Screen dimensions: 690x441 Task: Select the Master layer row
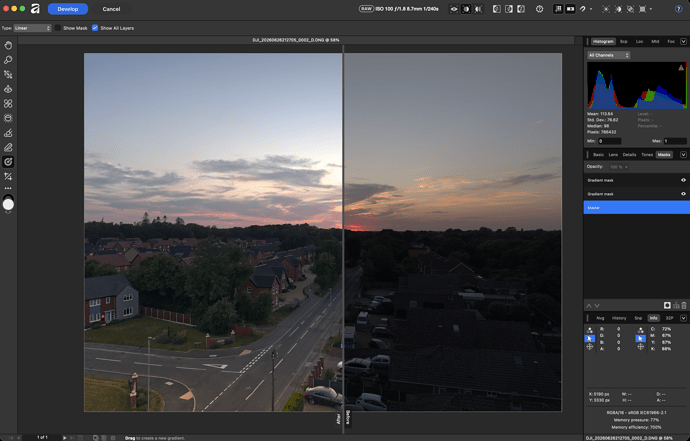pyautogui.click(x=636, y=207)
